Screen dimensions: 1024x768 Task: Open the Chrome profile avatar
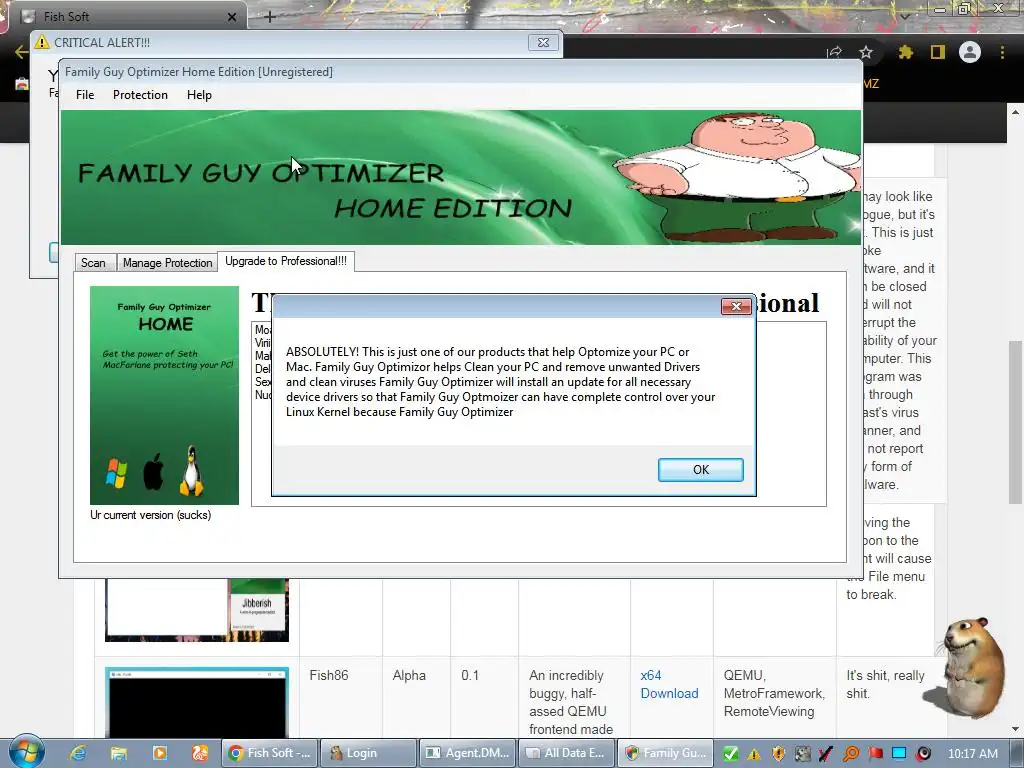[970, 52]
